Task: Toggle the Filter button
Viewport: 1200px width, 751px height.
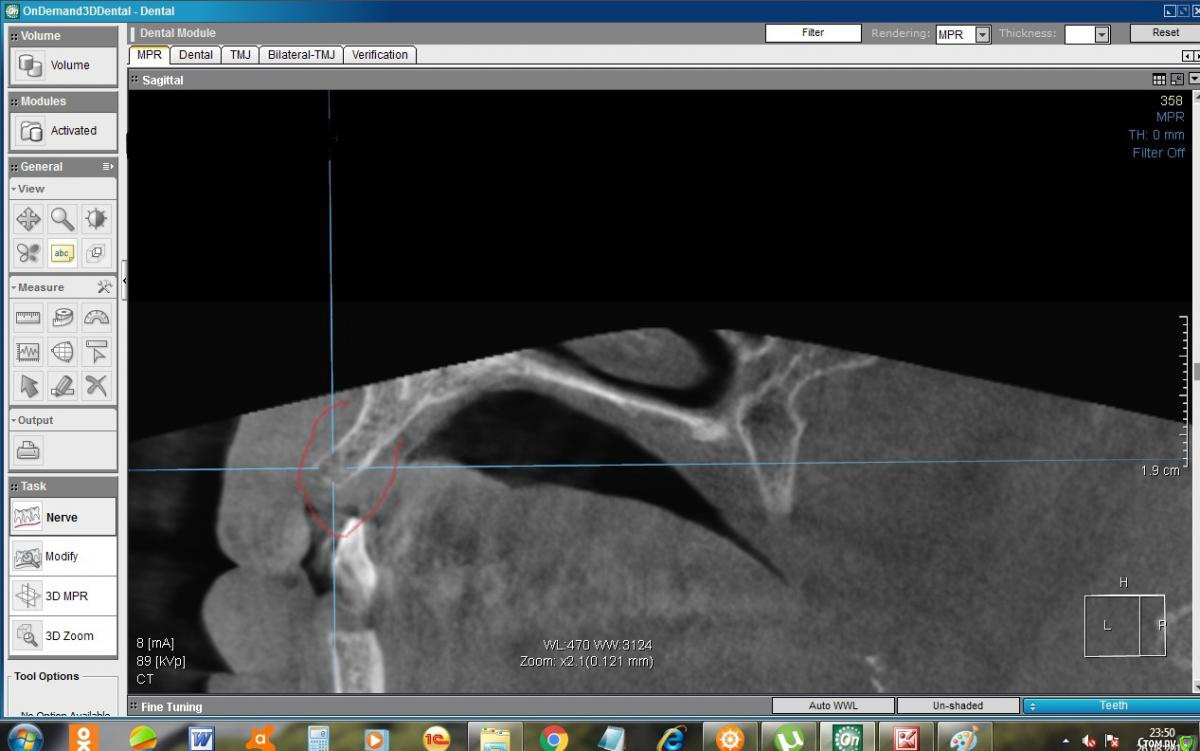Action: pyautogui.click(x=813, y=33)
